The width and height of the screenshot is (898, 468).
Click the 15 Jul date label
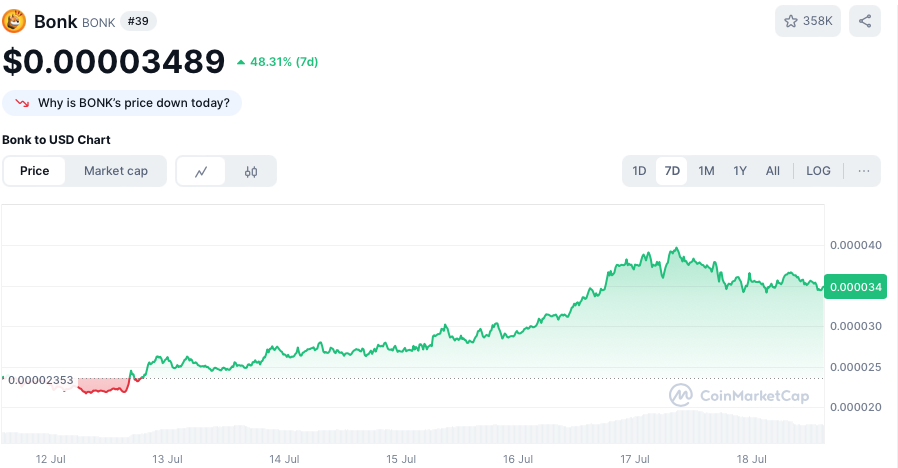(401, 459)
